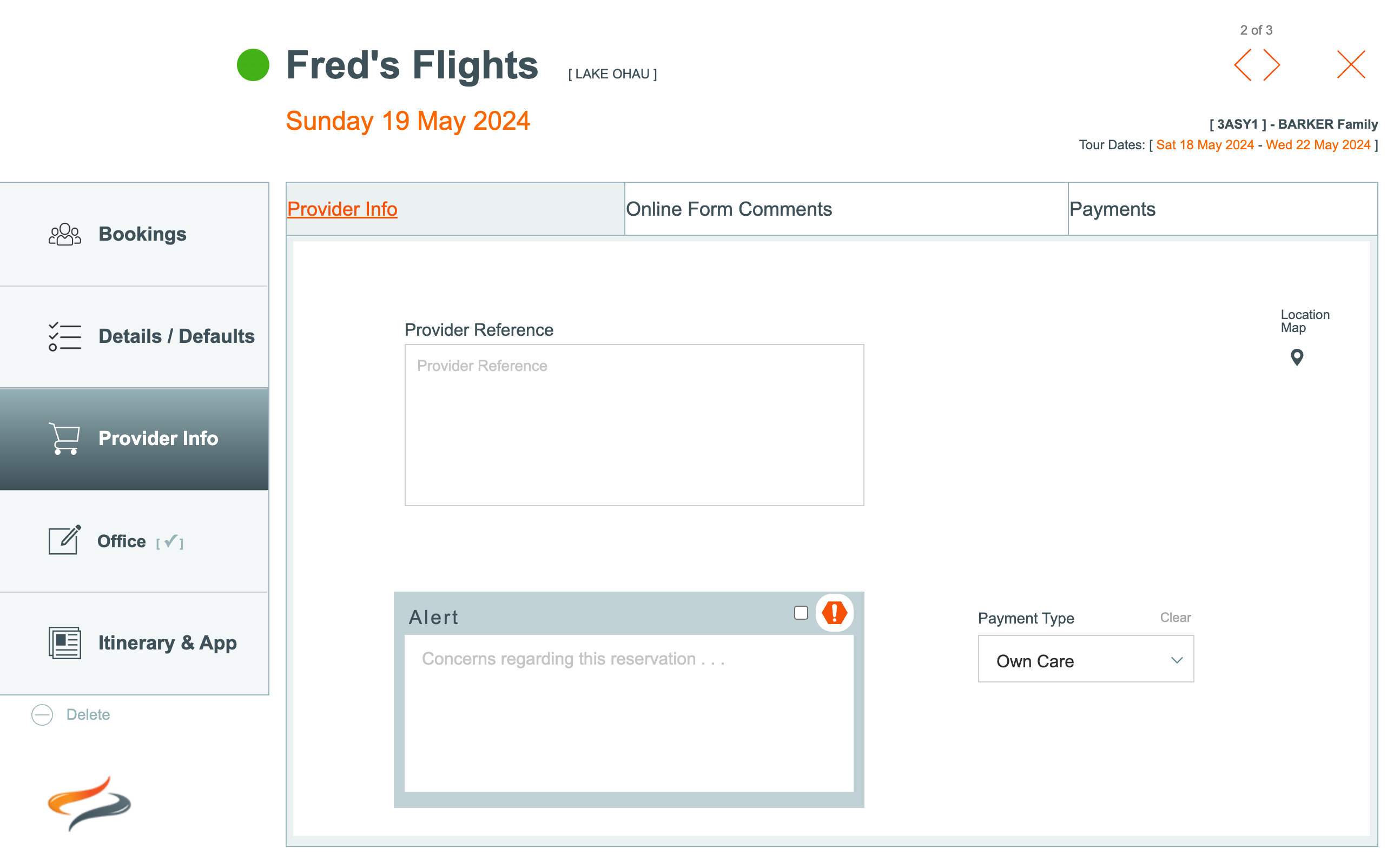Click the Alert concerns text area
The width and height of the screenshot is (1400, 862).
pos(629,713)
